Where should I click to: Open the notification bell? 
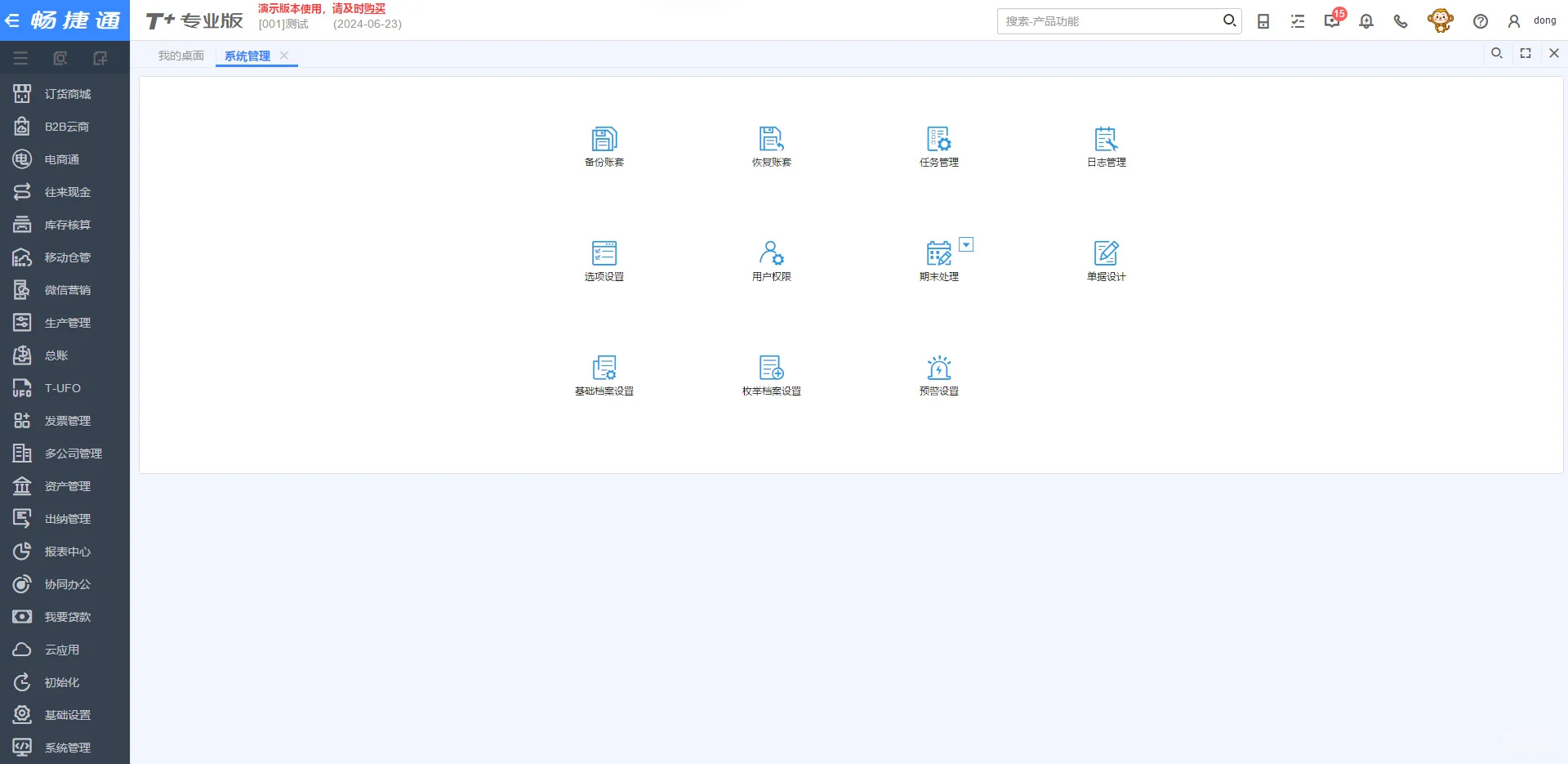pyautogui.click(x=1366, y=21)
